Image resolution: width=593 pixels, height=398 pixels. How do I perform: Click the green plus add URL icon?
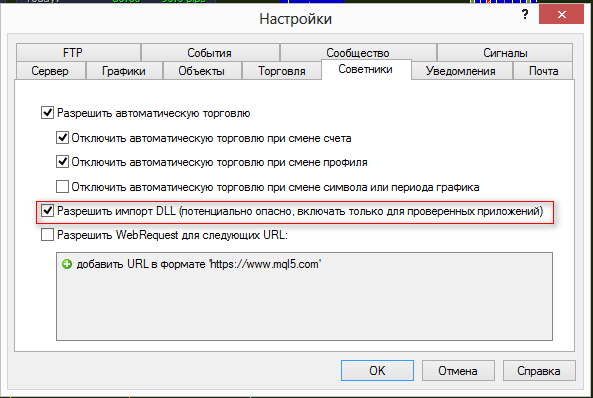click(67, 264)
